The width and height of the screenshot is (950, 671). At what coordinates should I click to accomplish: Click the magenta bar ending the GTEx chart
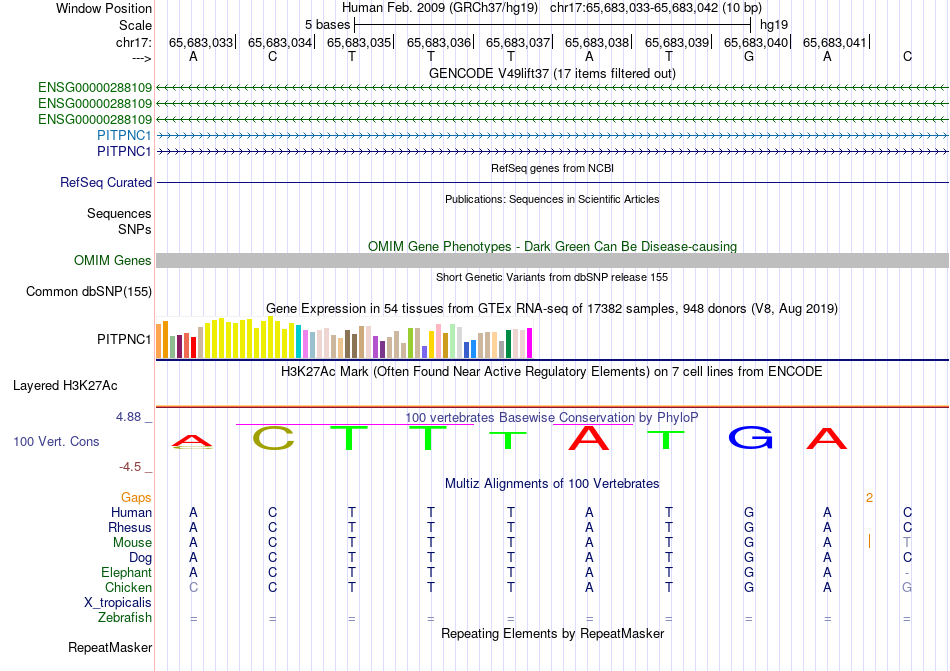[x=530, y=343]
